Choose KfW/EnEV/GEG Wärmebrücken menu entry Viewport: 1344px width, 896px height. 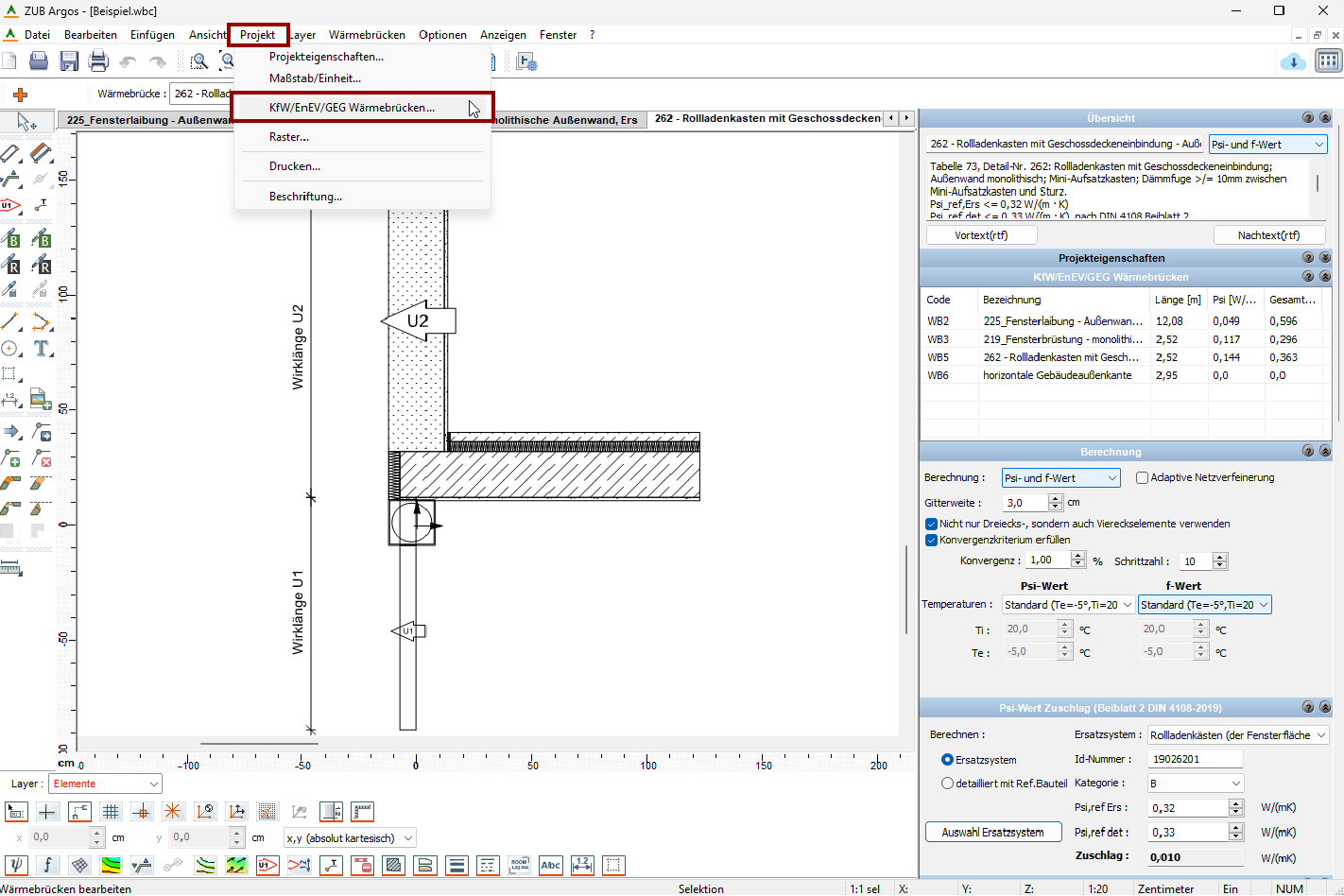click(352, 108)
